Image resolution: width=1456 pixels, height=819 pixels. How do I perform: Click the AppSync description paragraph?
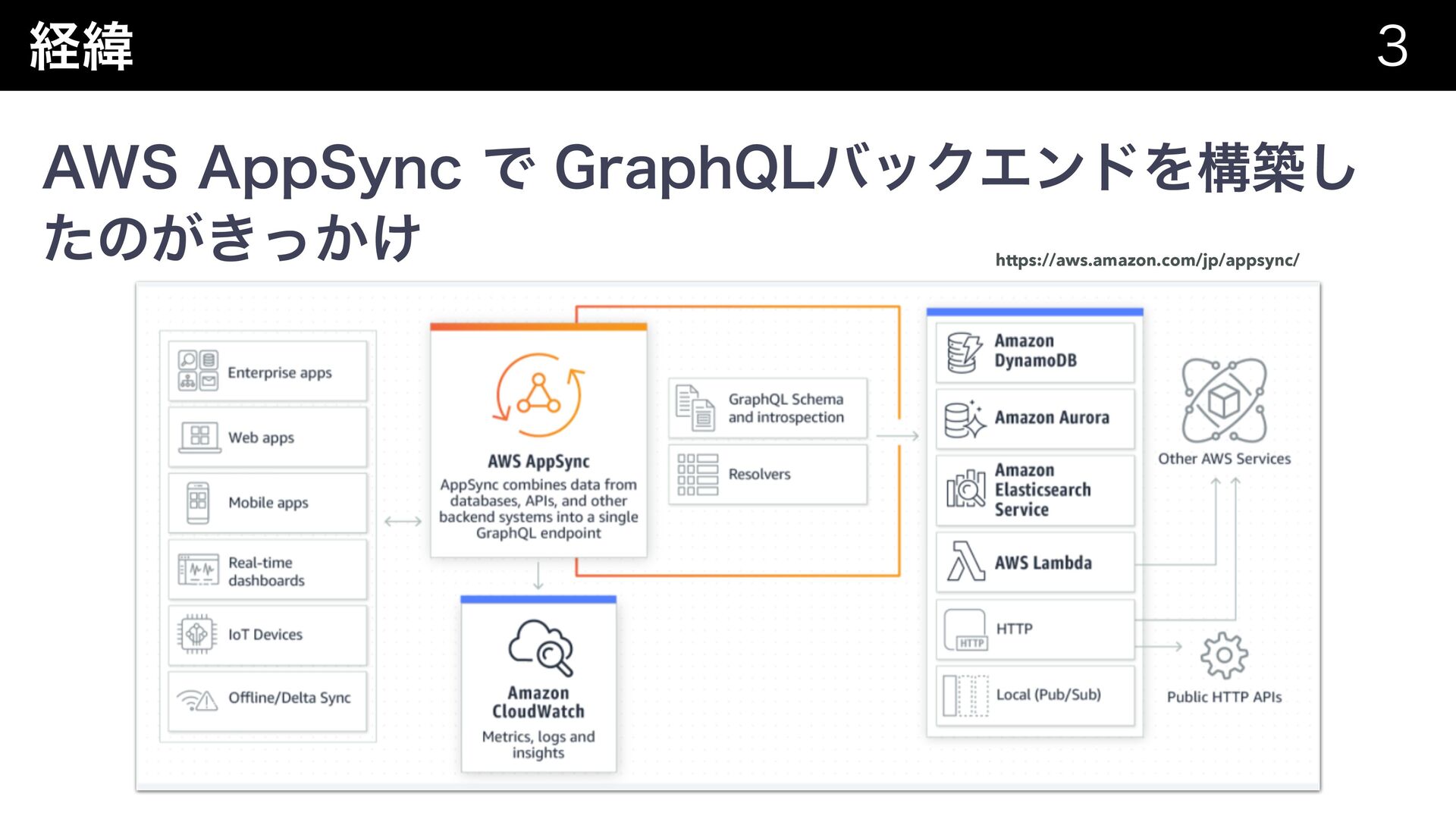click(x=538, y=509)
